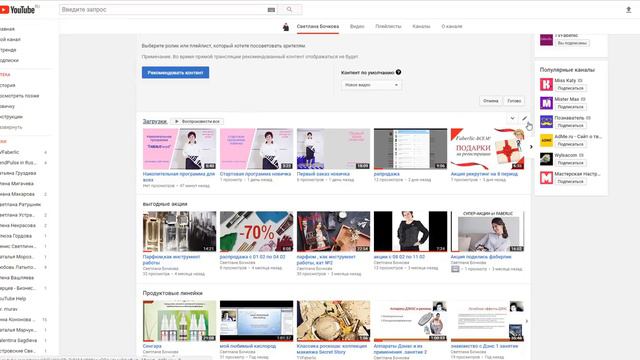
Task: Click the Отмена button
Action: (x=491, y=101)
